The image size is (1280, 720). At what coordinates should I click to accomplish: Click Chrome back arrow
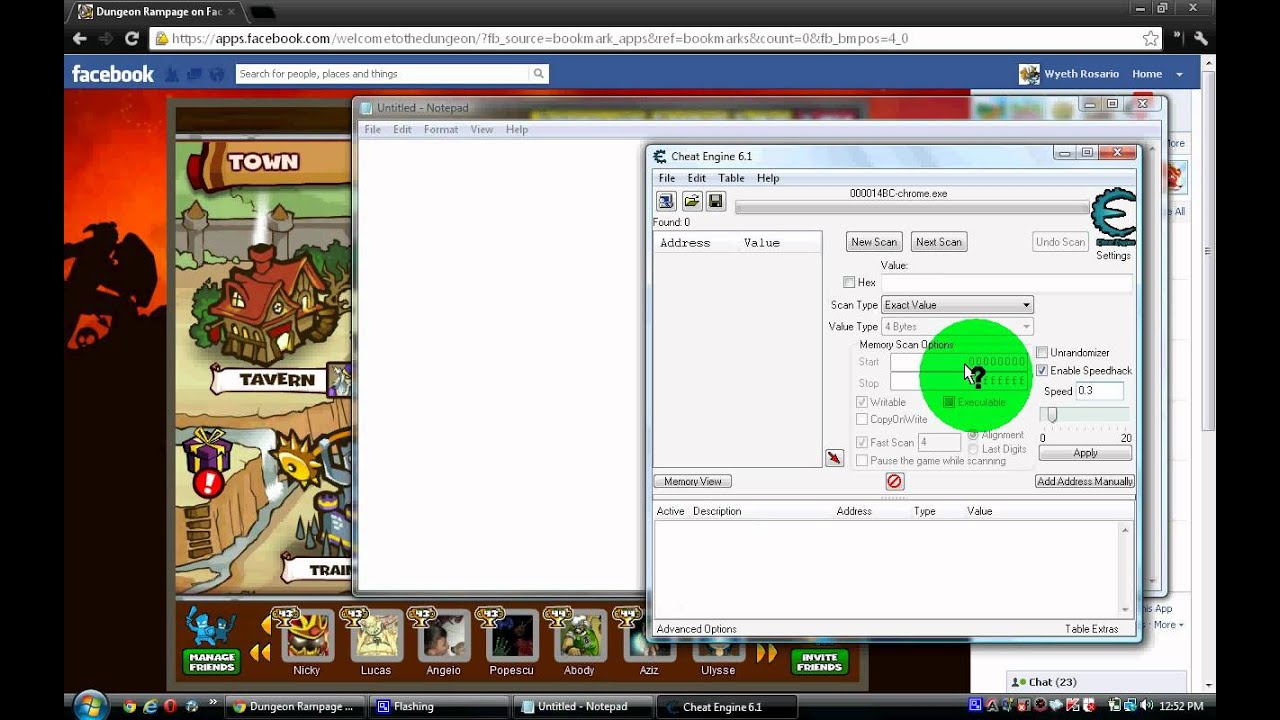(x=80, y=38)
